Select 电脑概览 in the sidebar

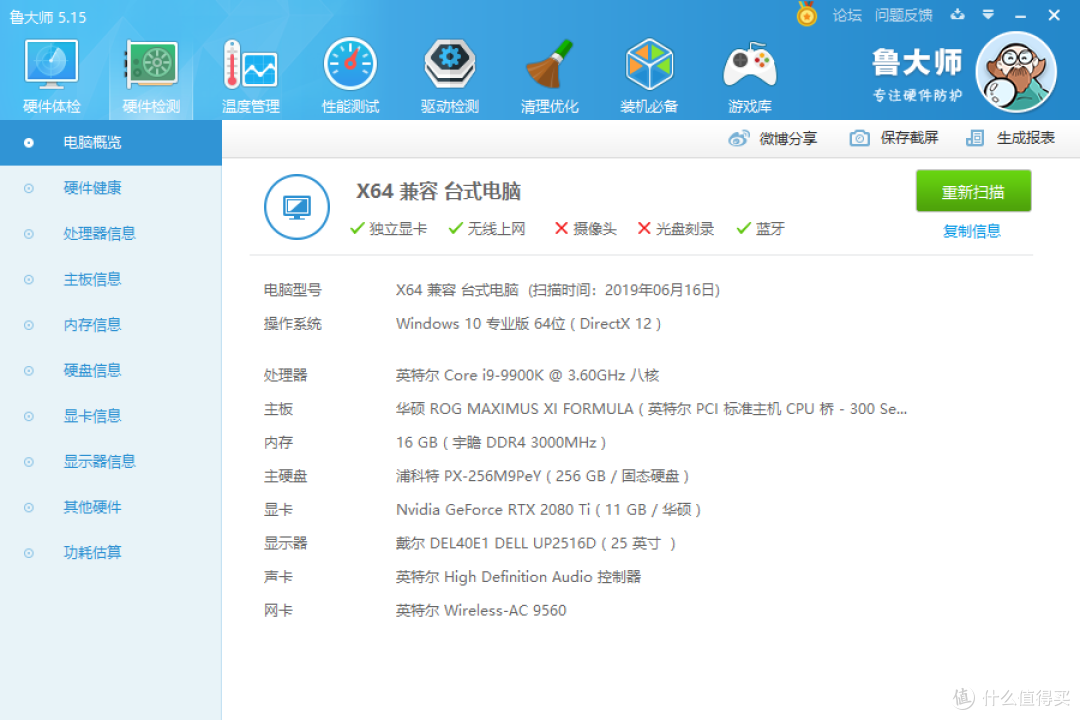click(111, 143)
